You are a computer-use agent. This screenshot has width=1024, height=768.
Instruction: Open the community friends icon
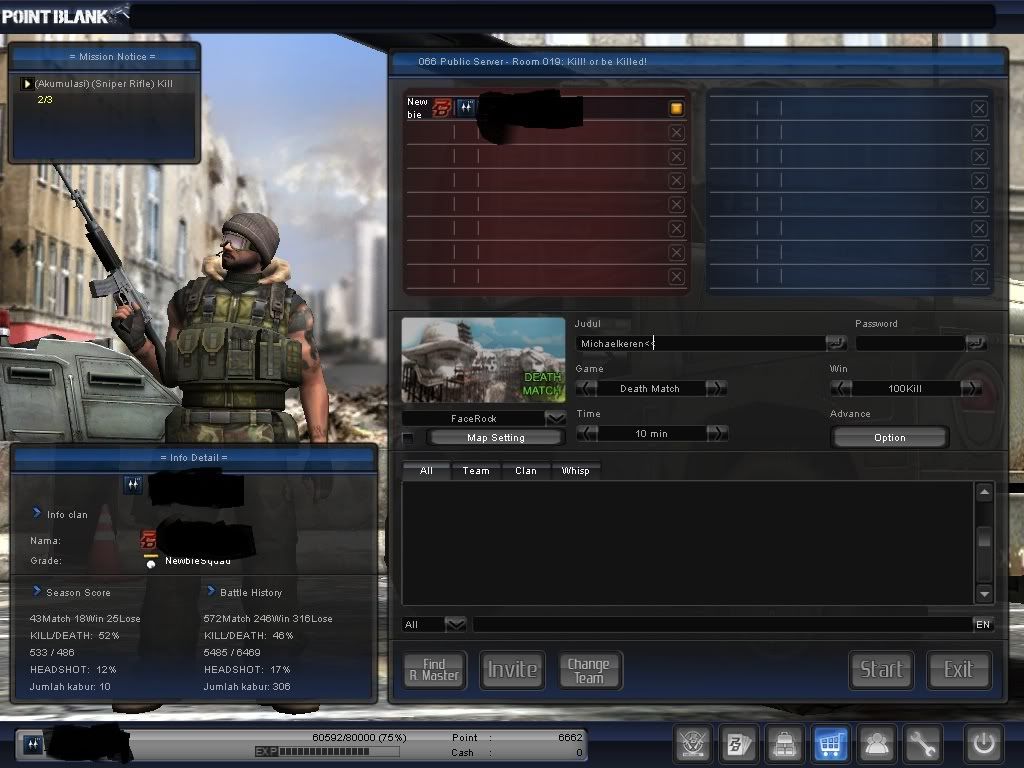point(876,743)
